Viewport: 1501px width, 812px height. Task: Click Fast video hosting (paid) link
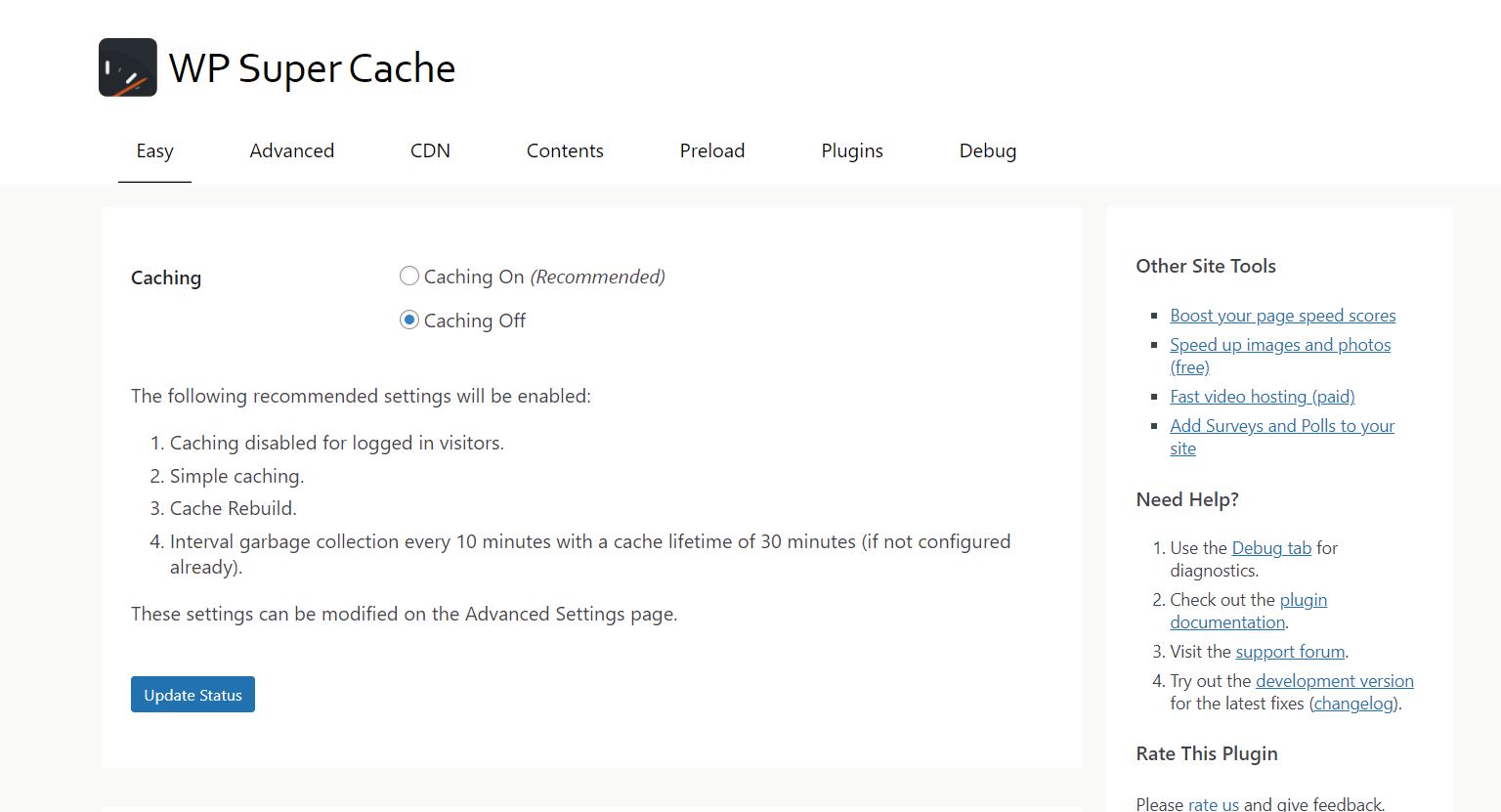(x=1262, y=397)
